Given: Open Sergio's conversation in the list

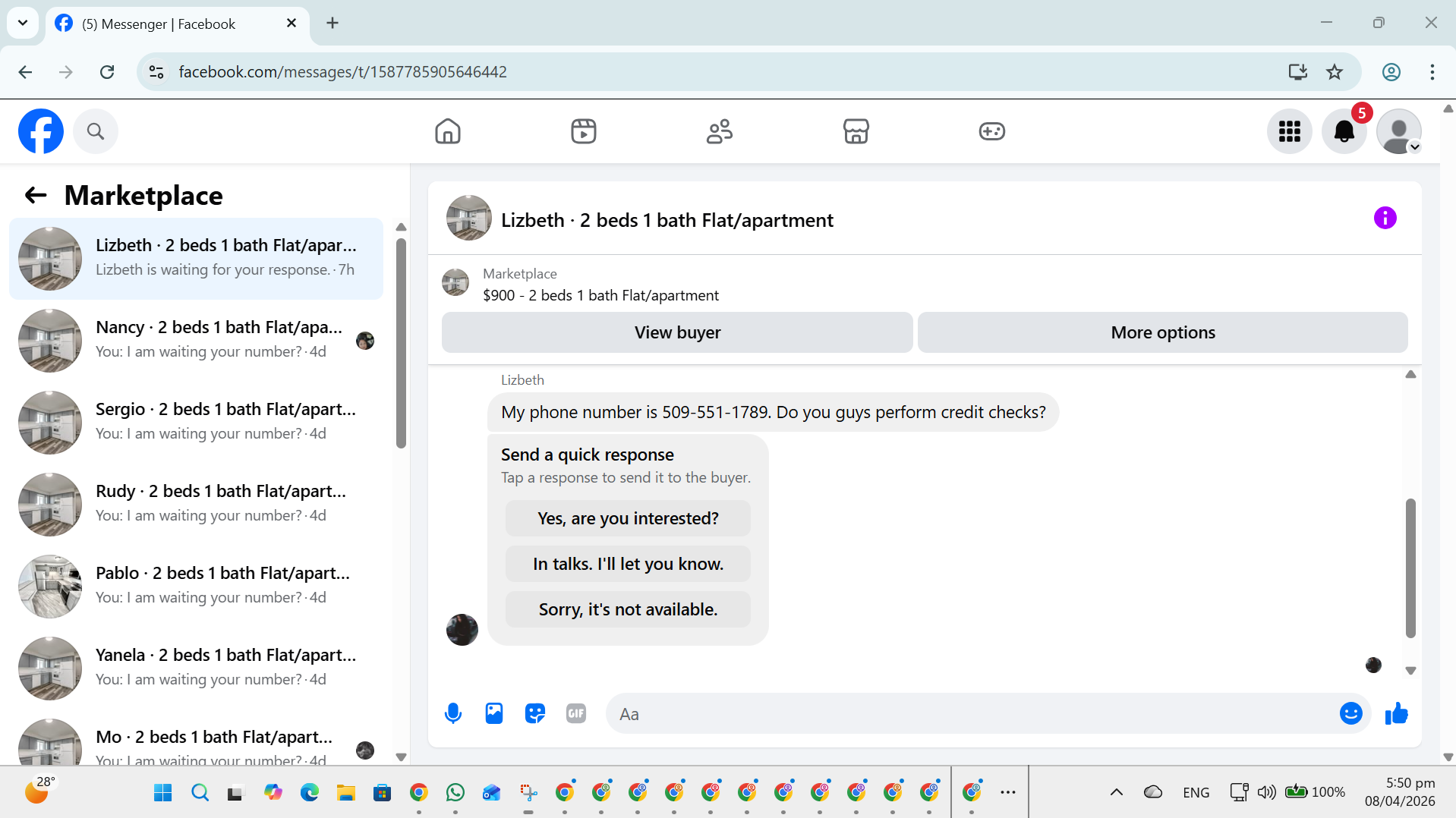Looking at the screenshot, I should (x=196, y=423).
